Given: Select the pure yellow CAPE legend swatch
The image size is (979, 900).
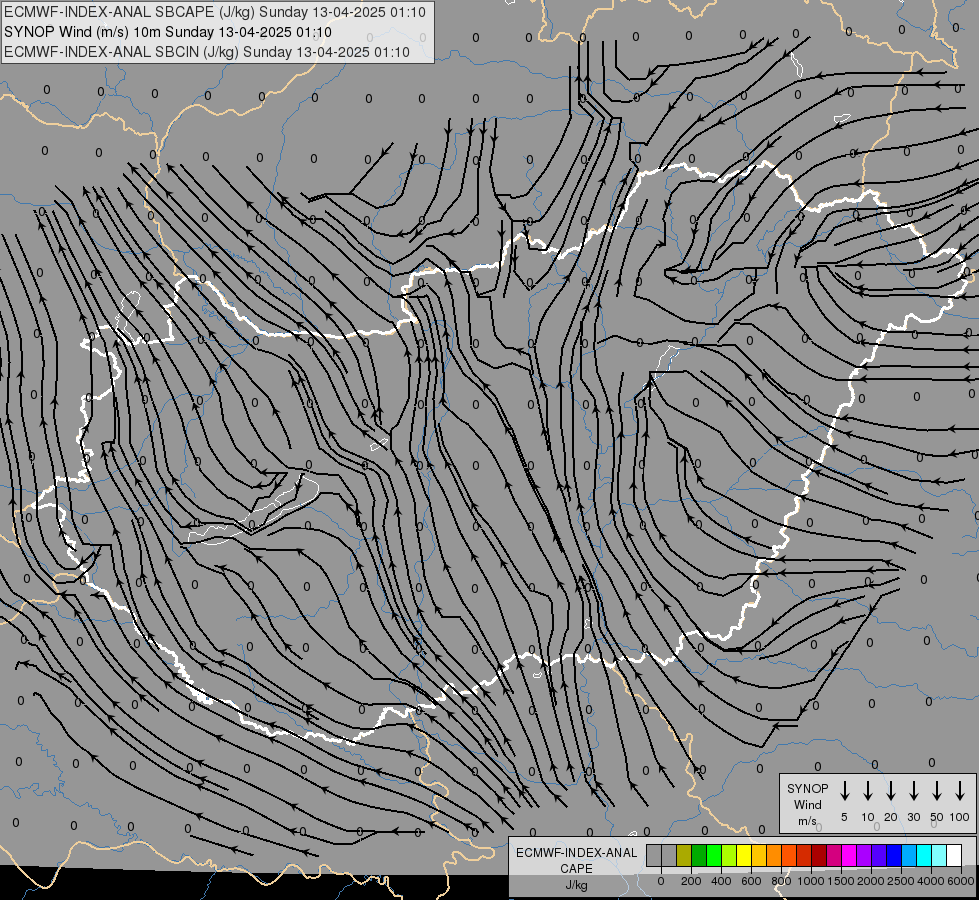Looking at the screenshot, I should pyautogui.click(x=744, y=855).
